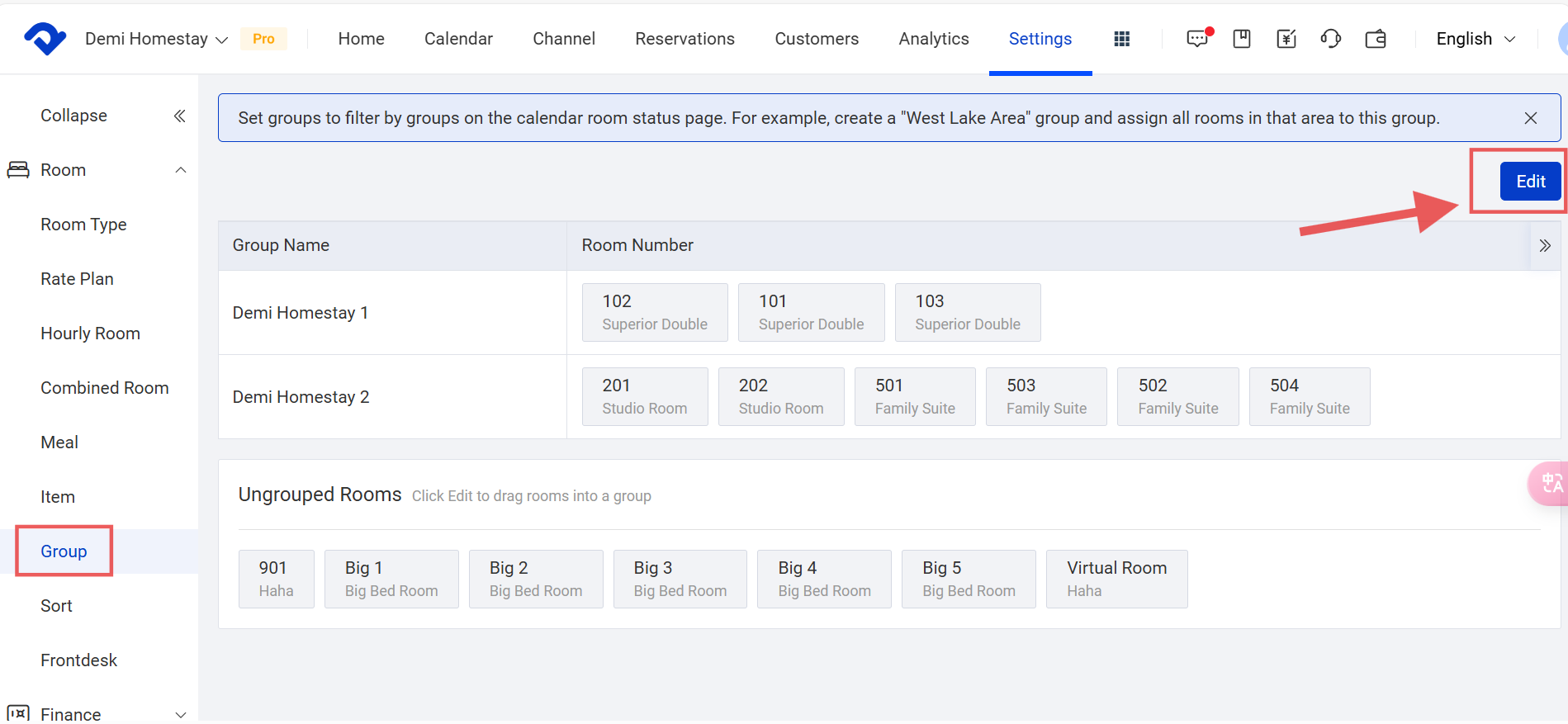This screenshot has height=724, width=1568.
Task: Open Rate Plan in sidebar
Action: point(77,279)
